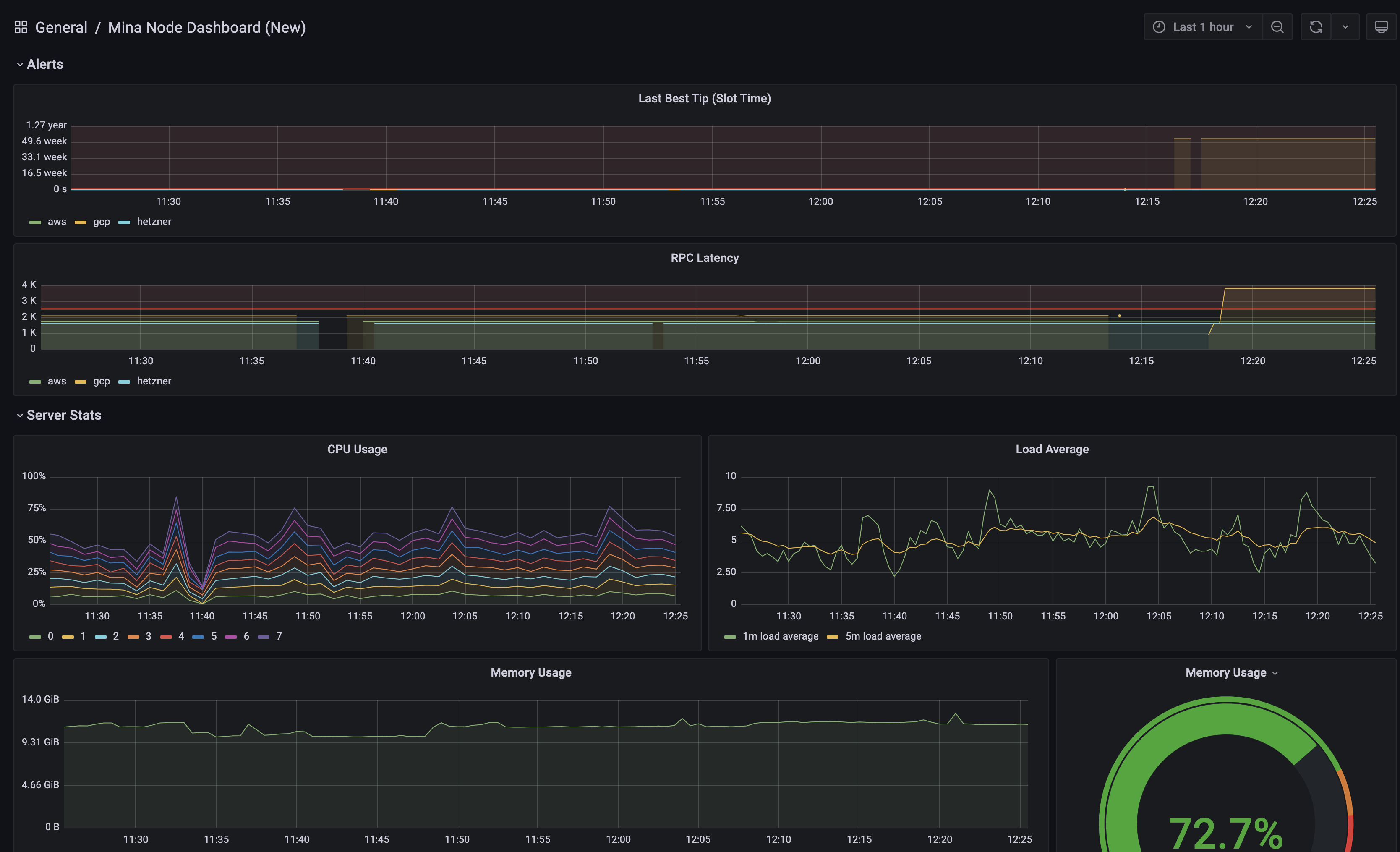Image resolution: width=1400 pixels, height=852 pixels.
Task: Click the Mina Node Dashboard (New) title
Action: pos(207,27)
